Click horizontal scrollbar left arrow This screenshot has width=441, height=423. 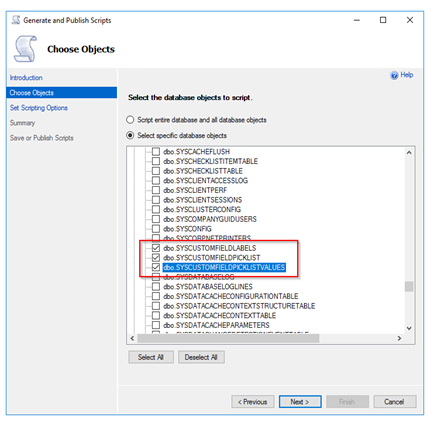pos(132,339)
